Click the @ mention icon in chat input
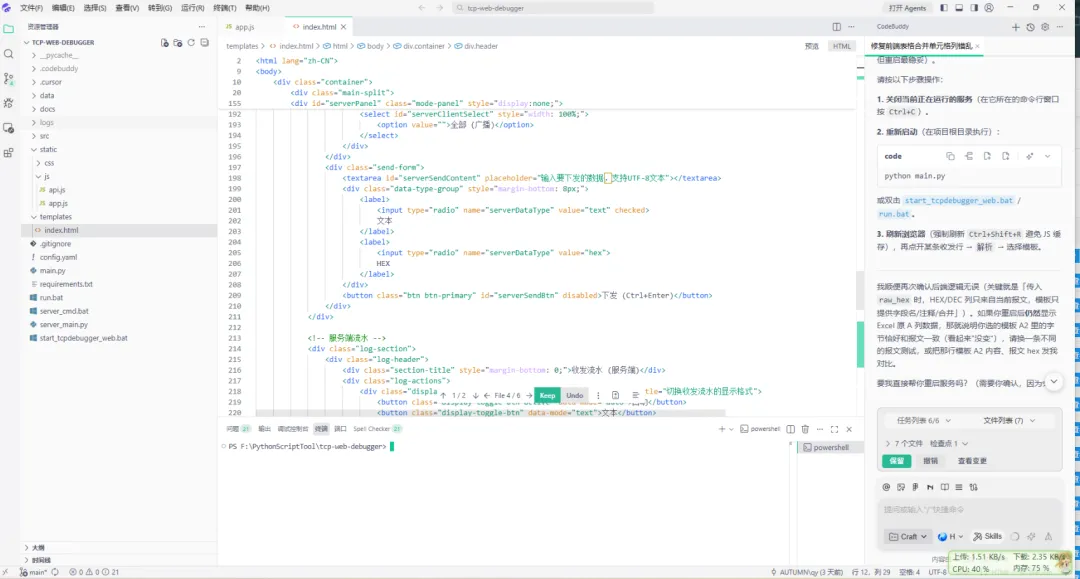The width and height of the screenshot is (1080, 579). click(x=886, y=487)
